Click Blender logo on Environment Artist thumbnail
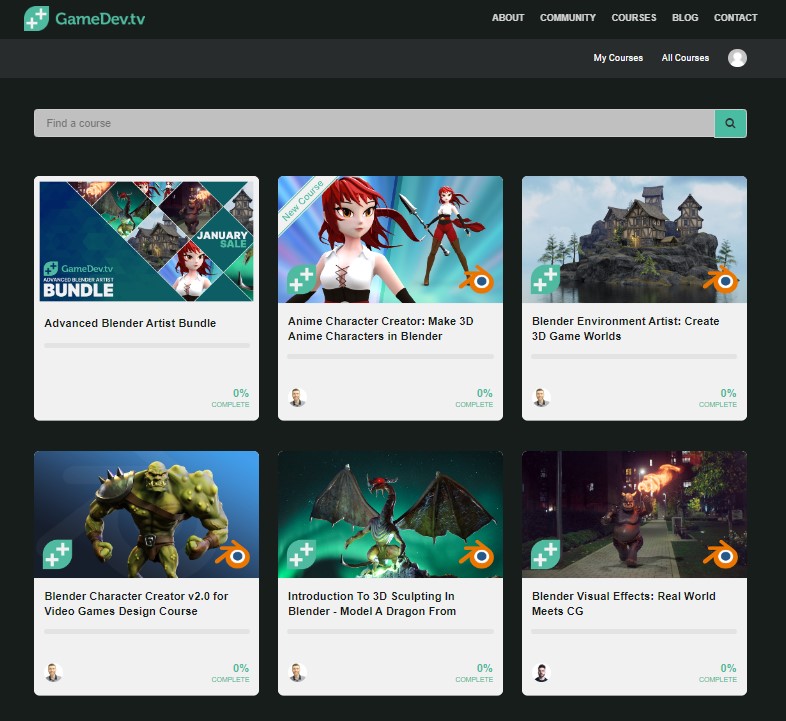The height and width of the screenshot is (721, 786). pos(721,280)
